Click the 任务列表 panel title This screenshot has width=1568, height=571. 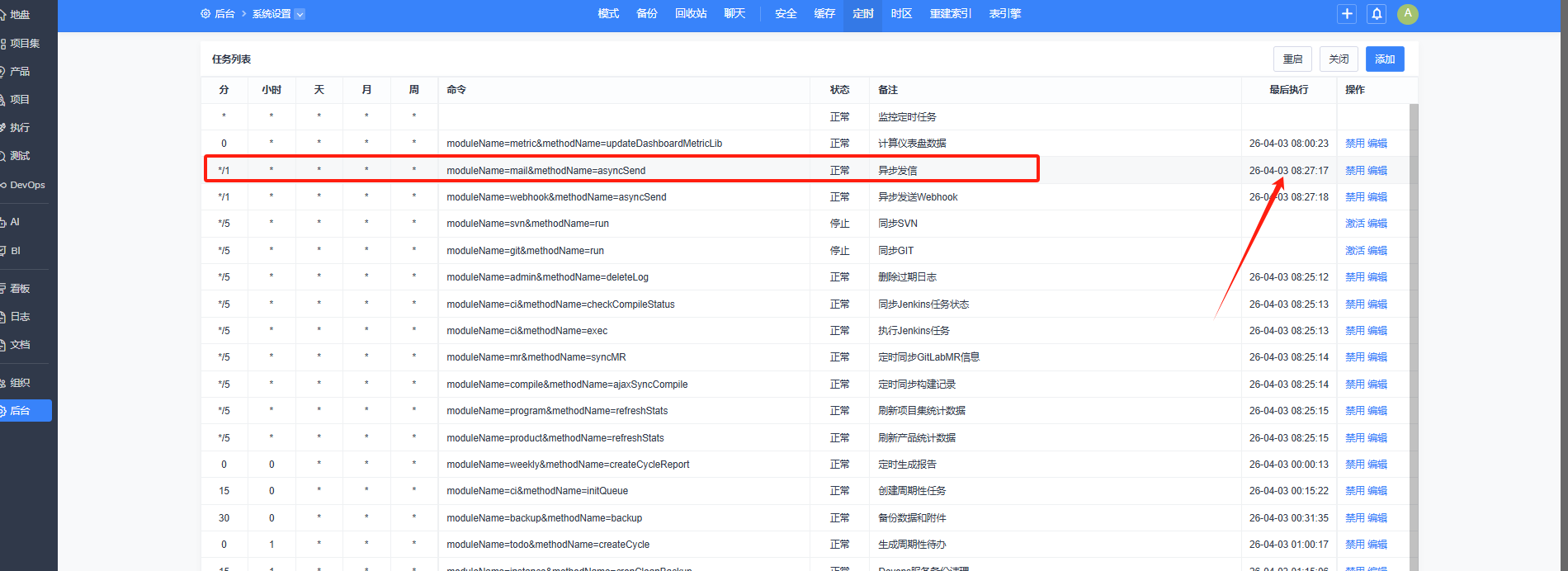pyautogui.click(x=231, y=59)
